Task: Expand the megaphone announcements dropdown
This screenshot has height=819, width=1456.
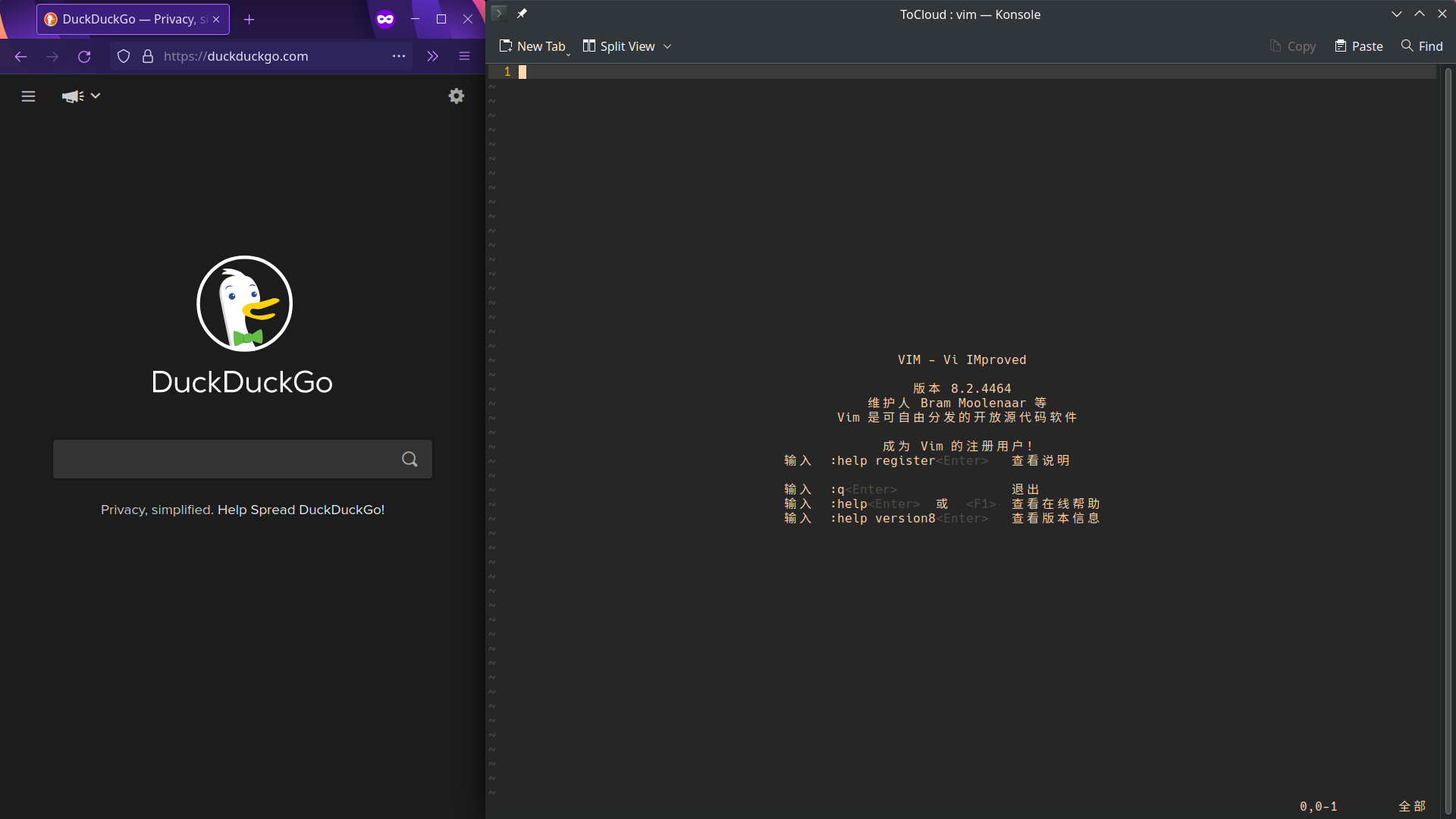Action: click(x=81, y=96)
